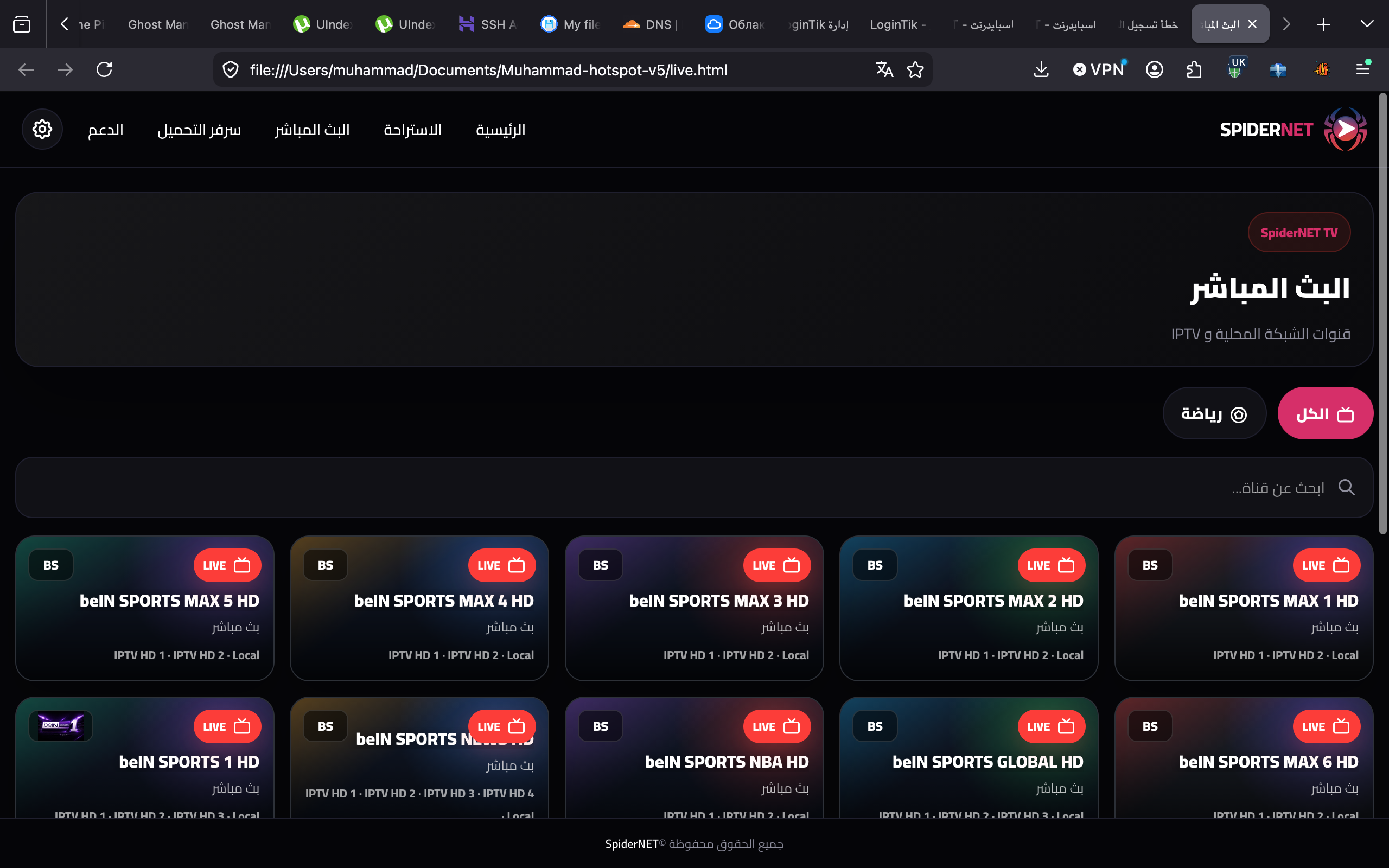Bookmark this page with the star icon

point(915,70)
